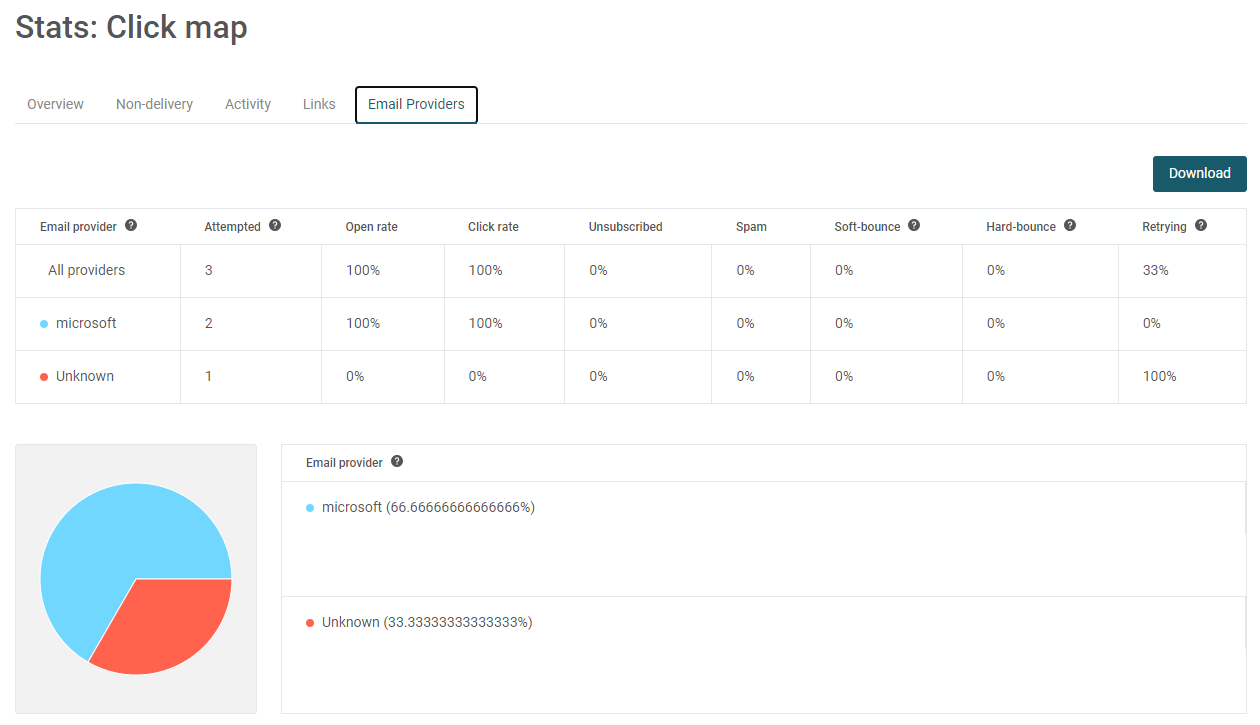The height and width of the screenshot is (725, 1260).
Task: Open the Attempted column help tooltip icon
Action: 275,224
